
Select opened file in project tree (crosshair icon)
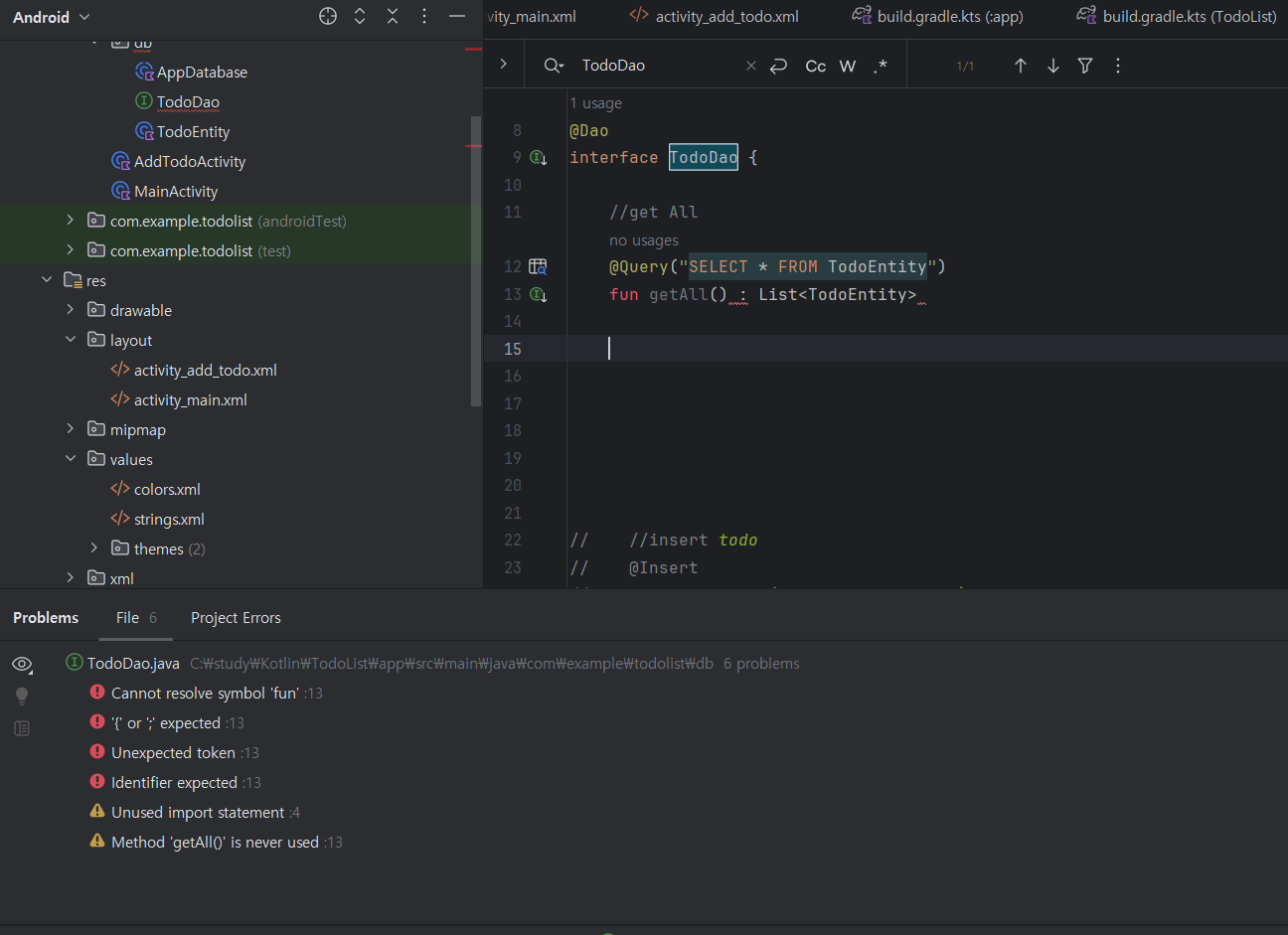coord(328,16)
